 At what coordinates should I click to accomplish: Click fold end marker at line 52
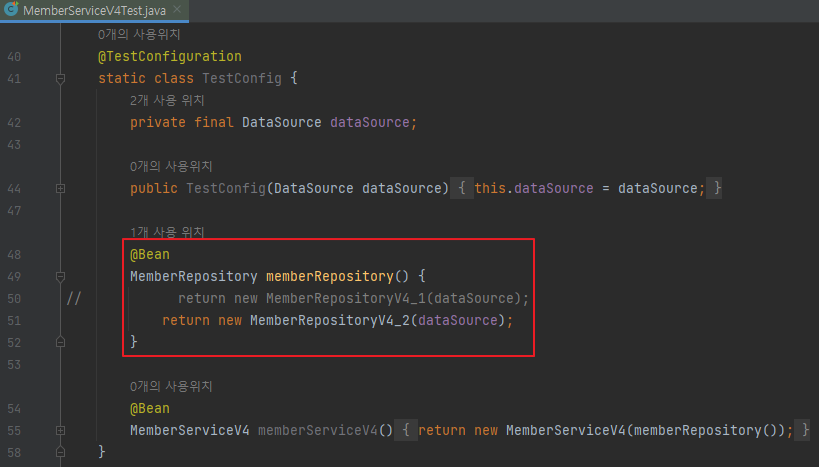tap(61, 342)
